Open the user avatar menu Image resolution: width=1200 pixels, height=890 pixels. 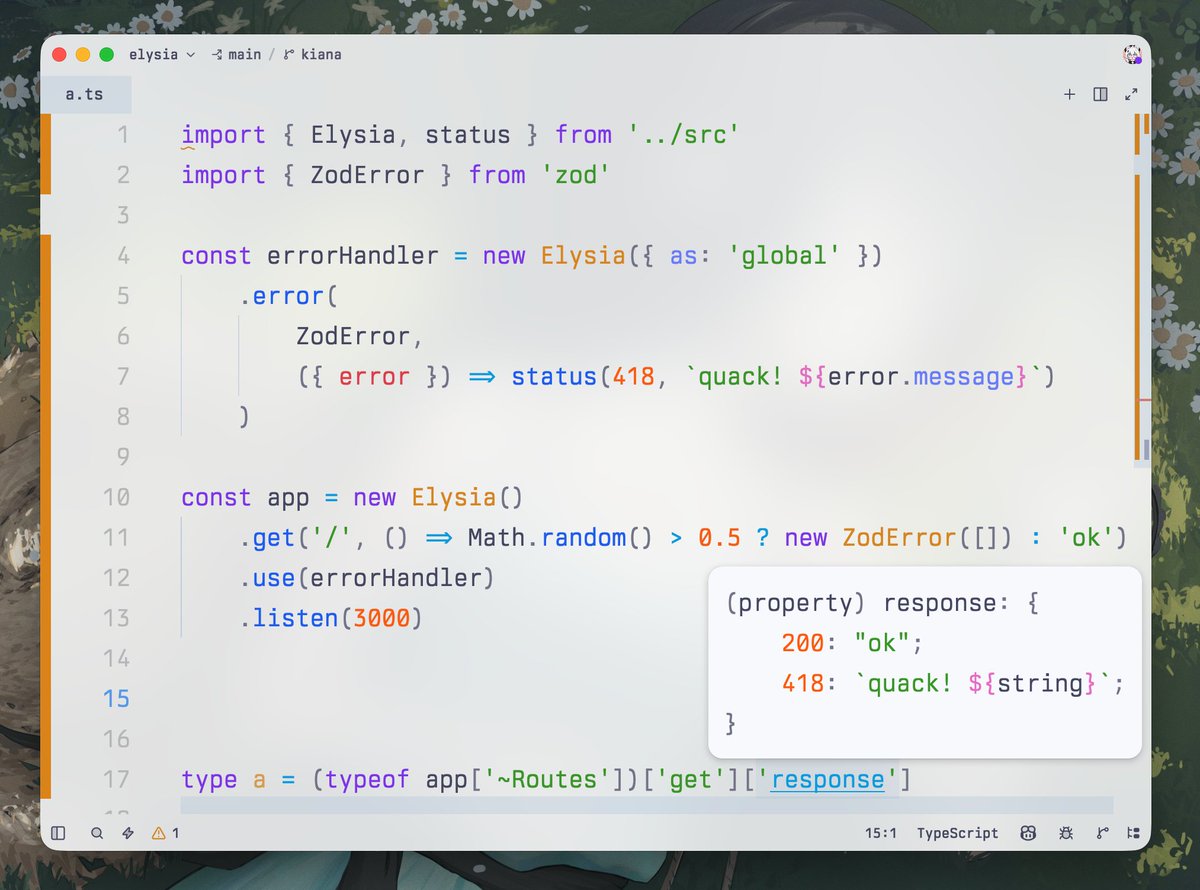(1132, 54)
